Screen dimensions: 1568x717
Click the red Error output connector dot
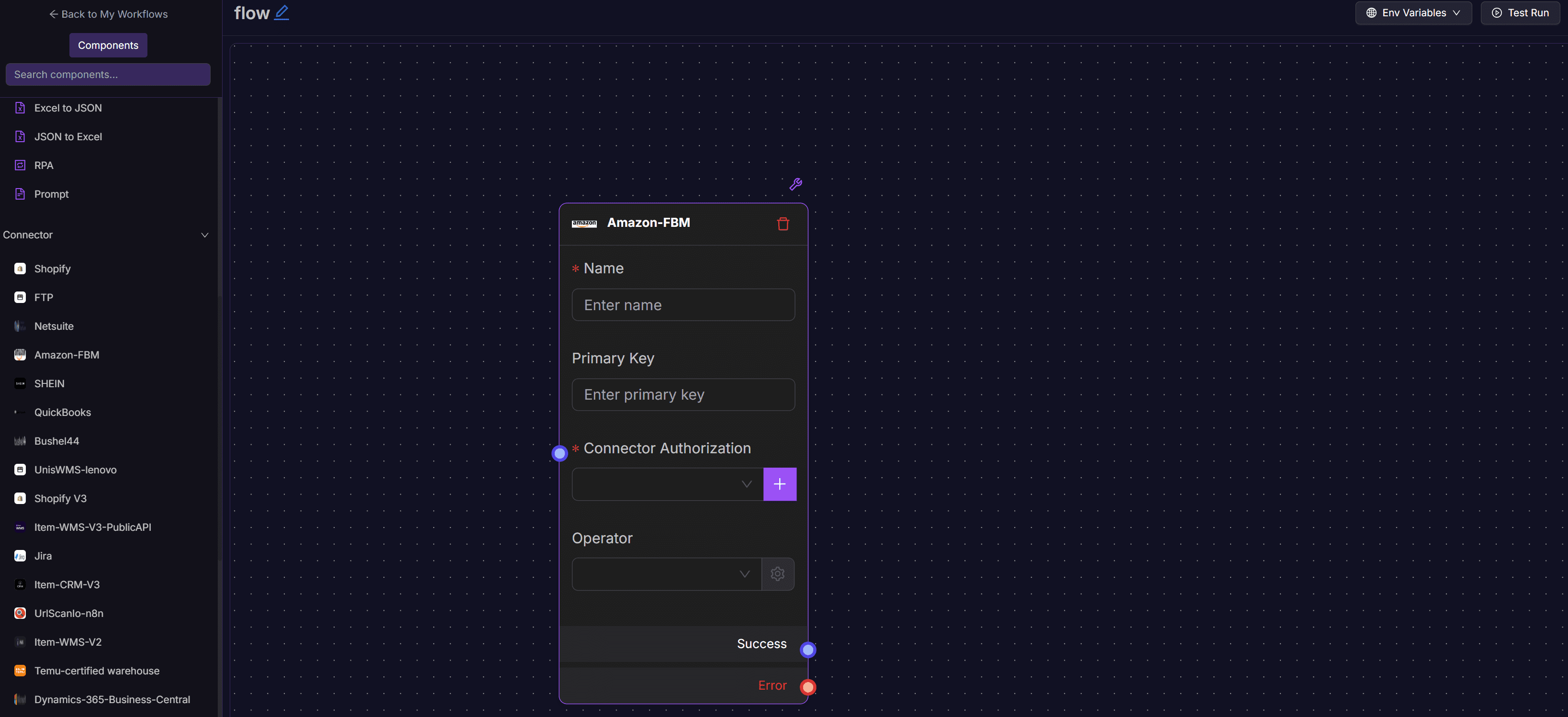coord(808,686)
